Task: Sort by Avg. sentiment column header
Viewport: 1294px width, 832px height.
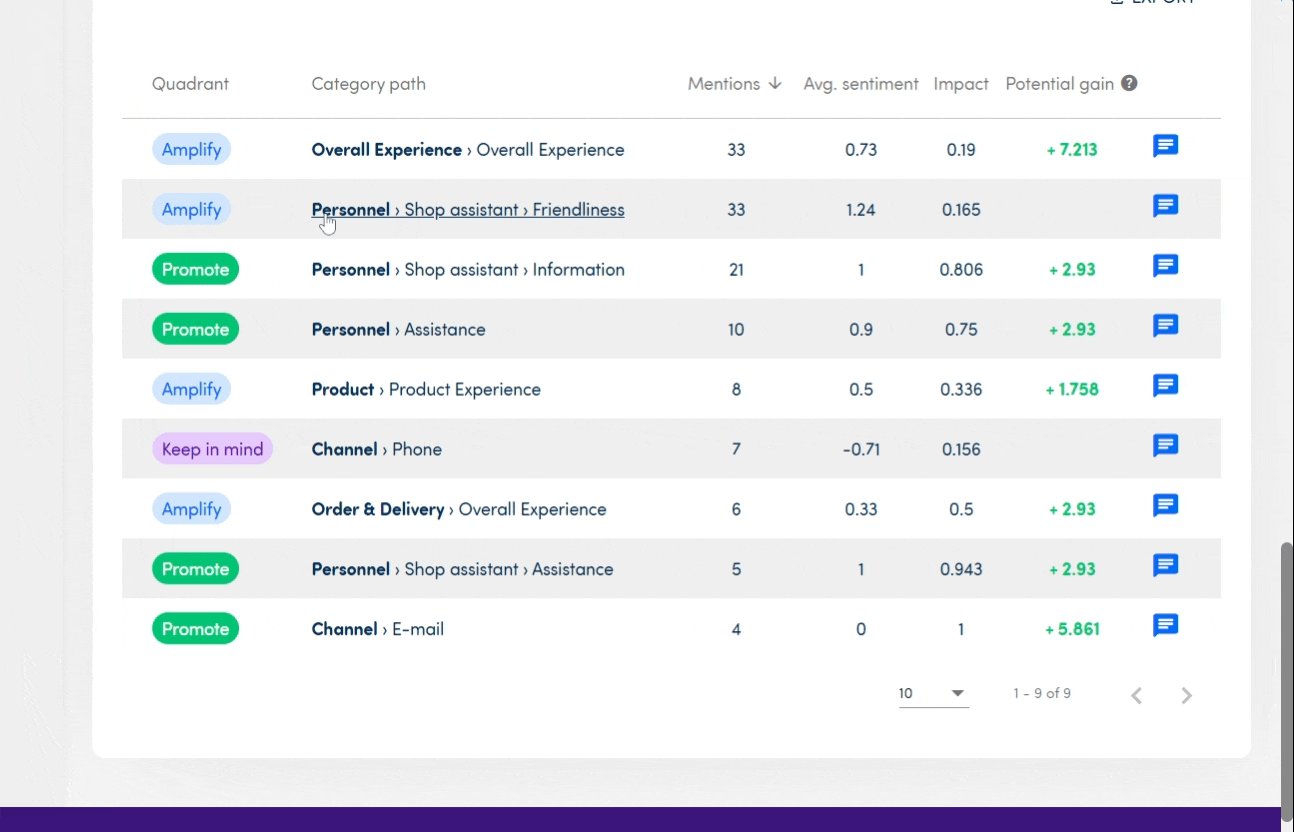Action: 860,84
